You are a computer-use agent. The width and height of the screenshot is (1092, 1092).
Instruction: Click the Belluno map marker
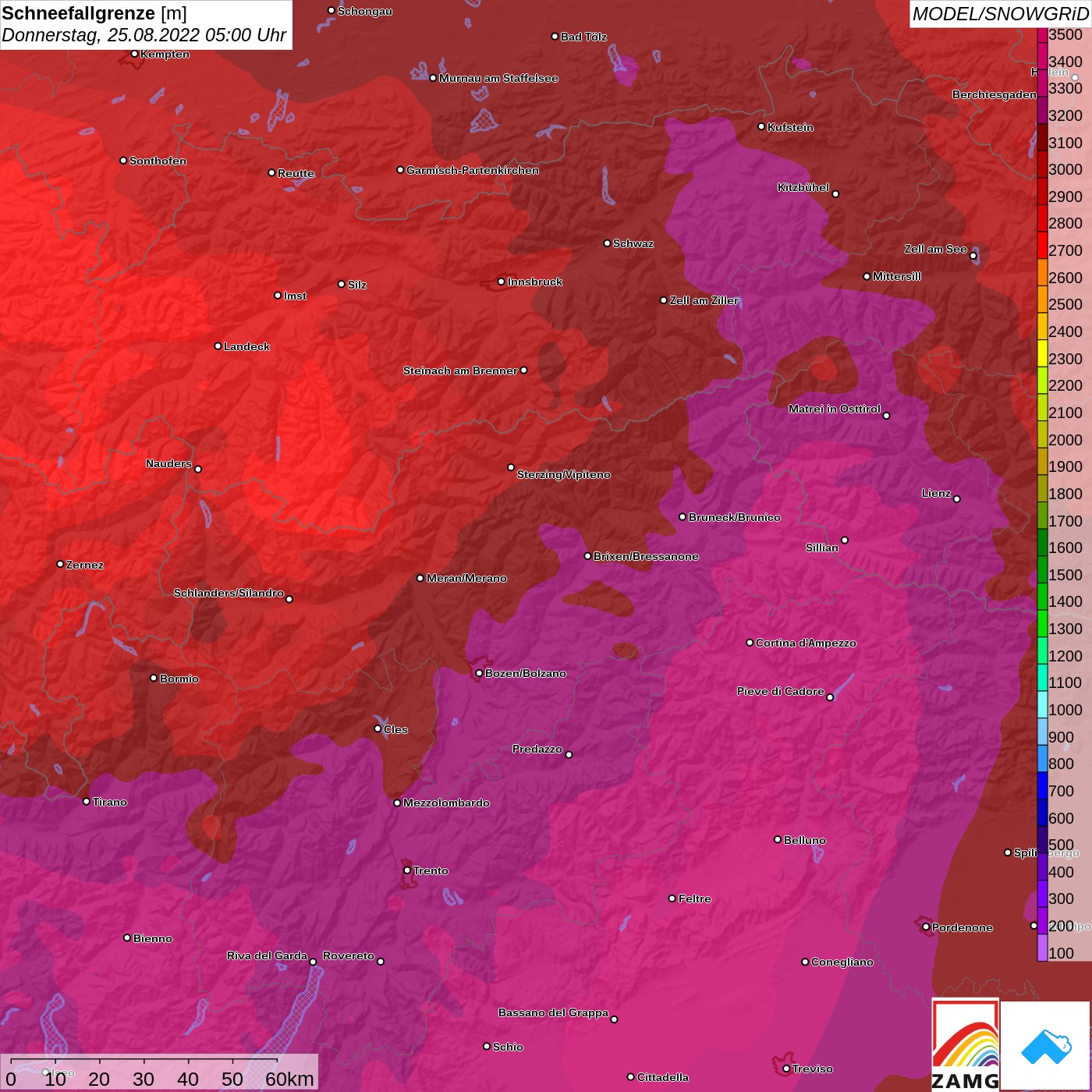(x=778, y=839)
